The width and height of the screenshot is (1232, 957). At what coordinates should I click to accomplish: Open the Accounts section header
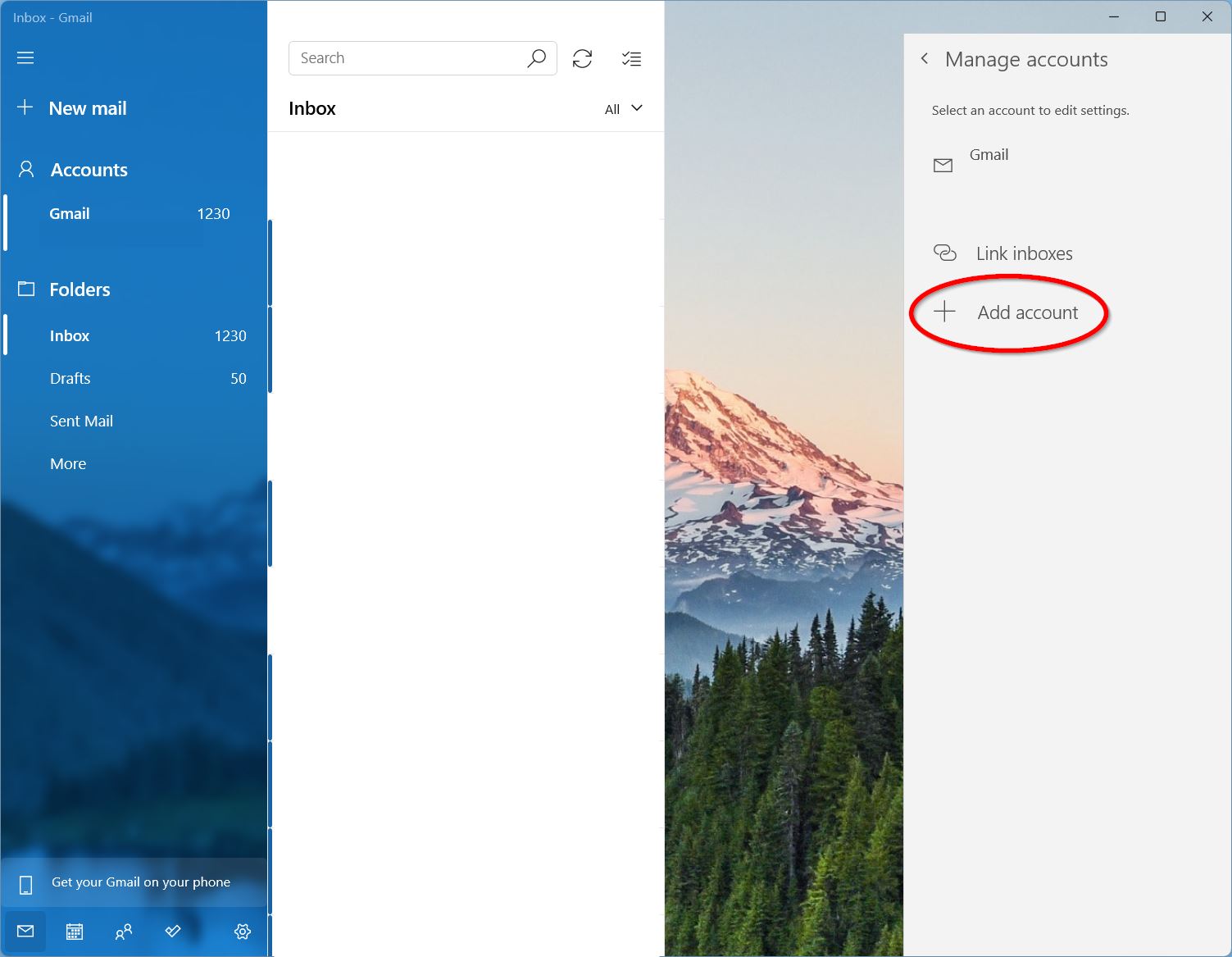(89, 170)
